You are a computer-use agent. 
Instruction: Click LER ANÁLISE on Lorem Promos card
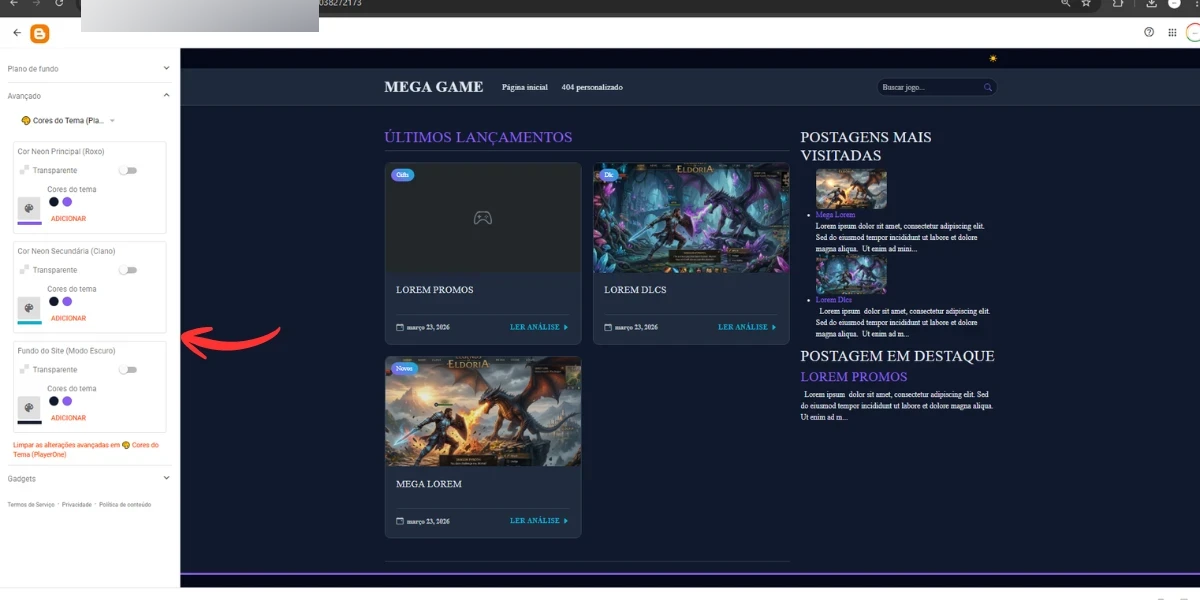coord(539,327)
